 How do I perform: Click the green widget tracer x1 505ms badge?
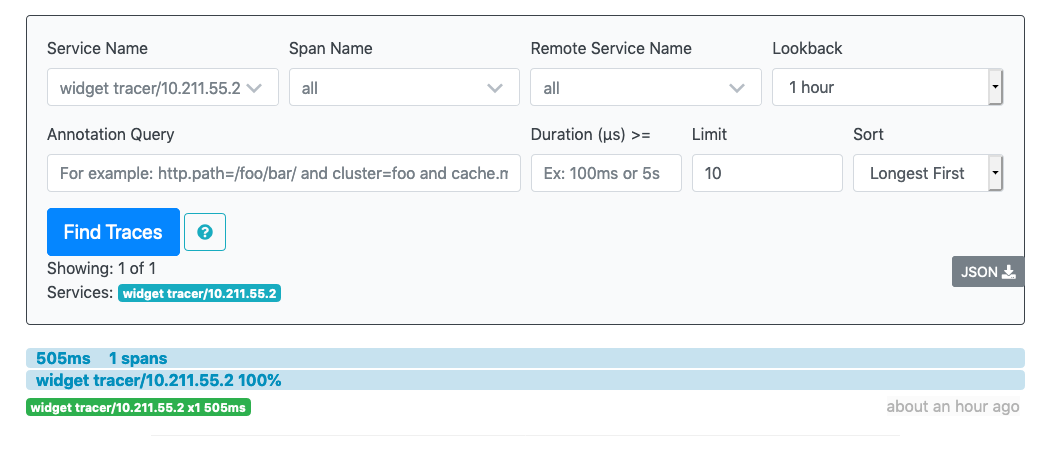coord(138,407)
